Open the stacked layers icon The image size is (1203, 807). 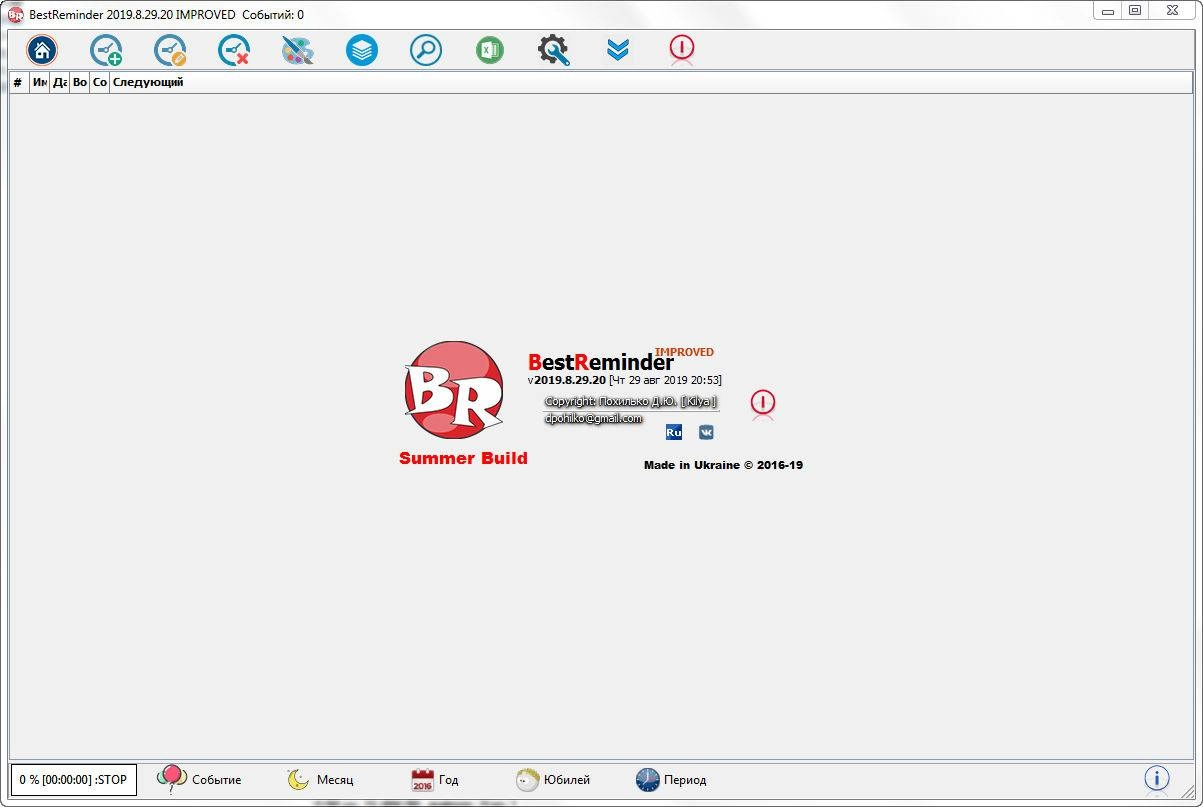pos(362,50)
